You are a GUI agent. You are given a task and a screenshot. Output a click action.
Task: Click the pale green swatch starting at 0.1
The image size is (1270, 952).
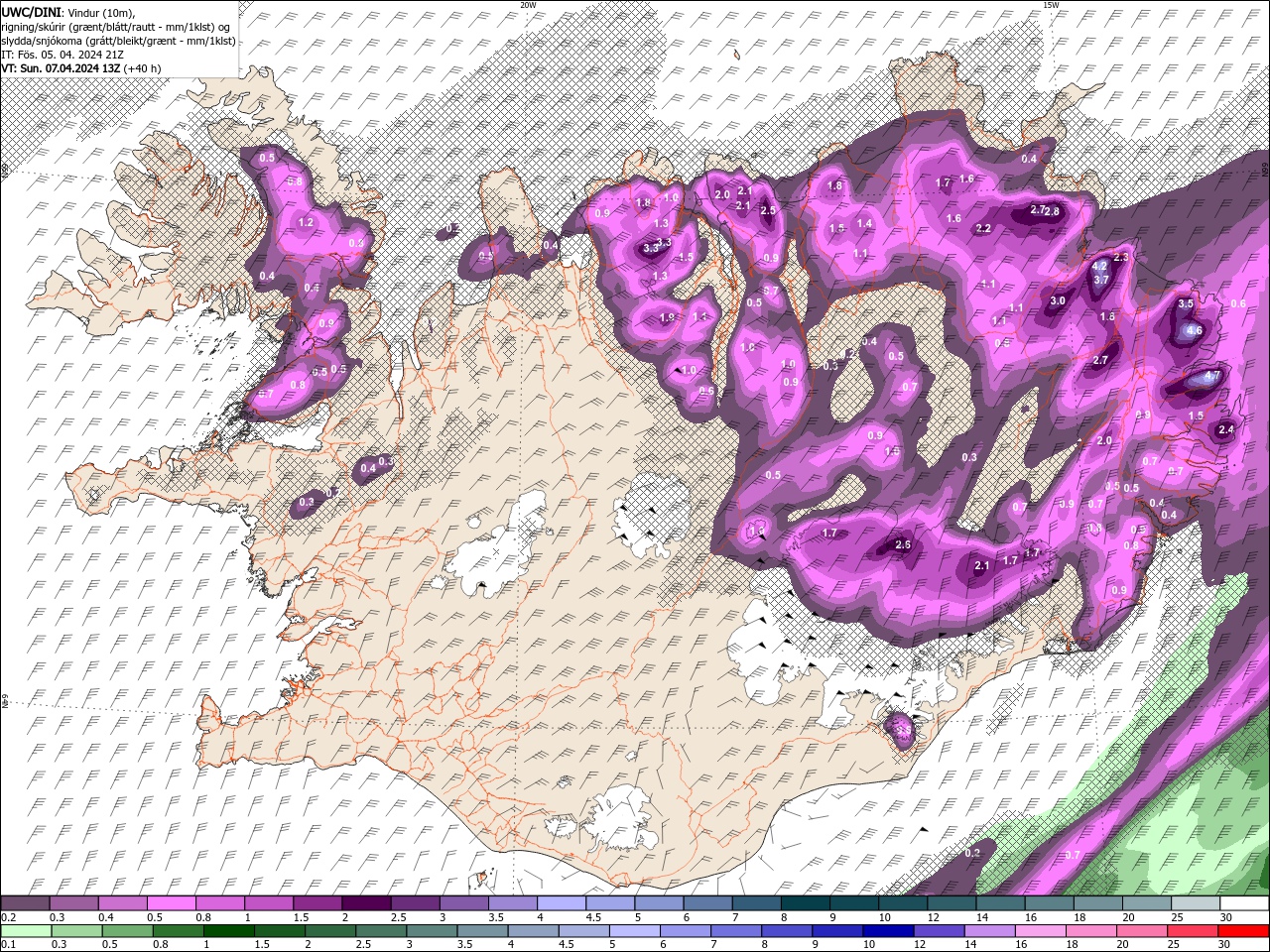click(x=26, y=932)
